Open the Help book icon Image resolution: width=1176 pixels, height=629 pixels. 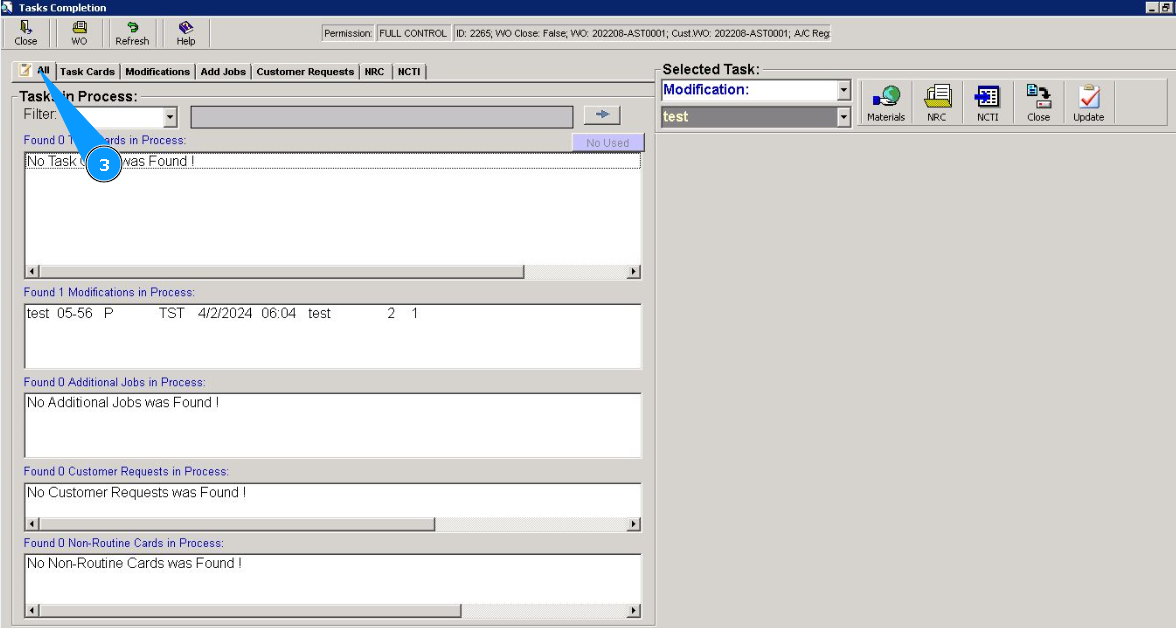click(x=185, y=33)
